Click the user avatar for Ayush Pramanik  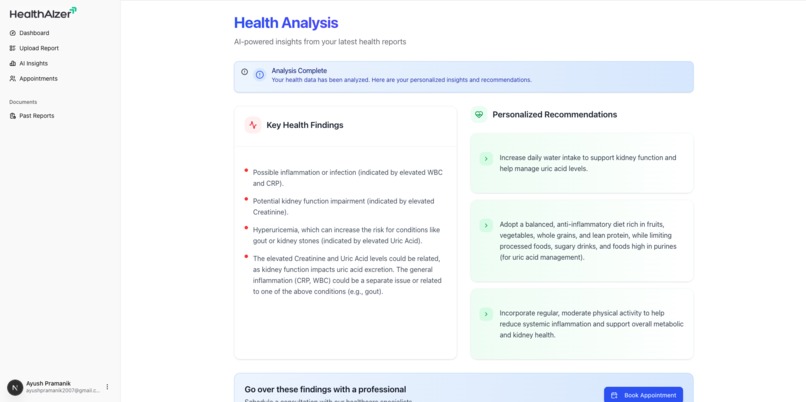coord(15,387)
